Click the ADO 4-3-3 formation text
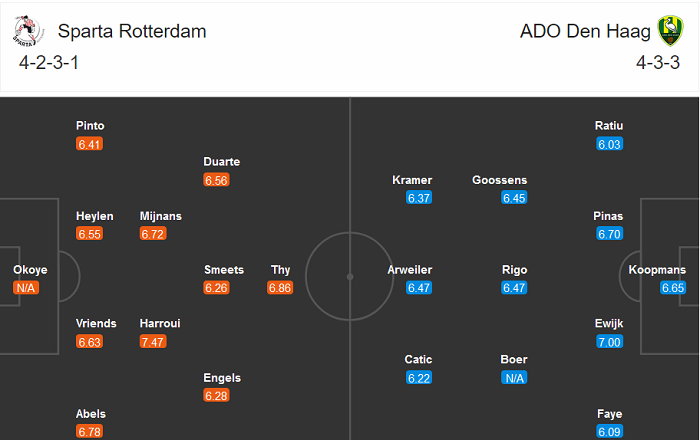The width and height of the screenshot is (700, 440). tap(657, 63)
